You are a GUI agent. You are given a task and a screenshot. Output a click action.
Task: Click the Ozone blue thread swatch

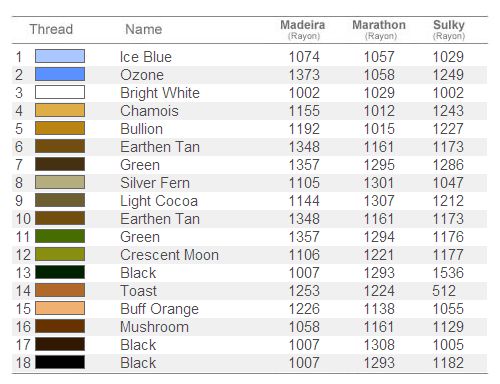tap(60, 74)
